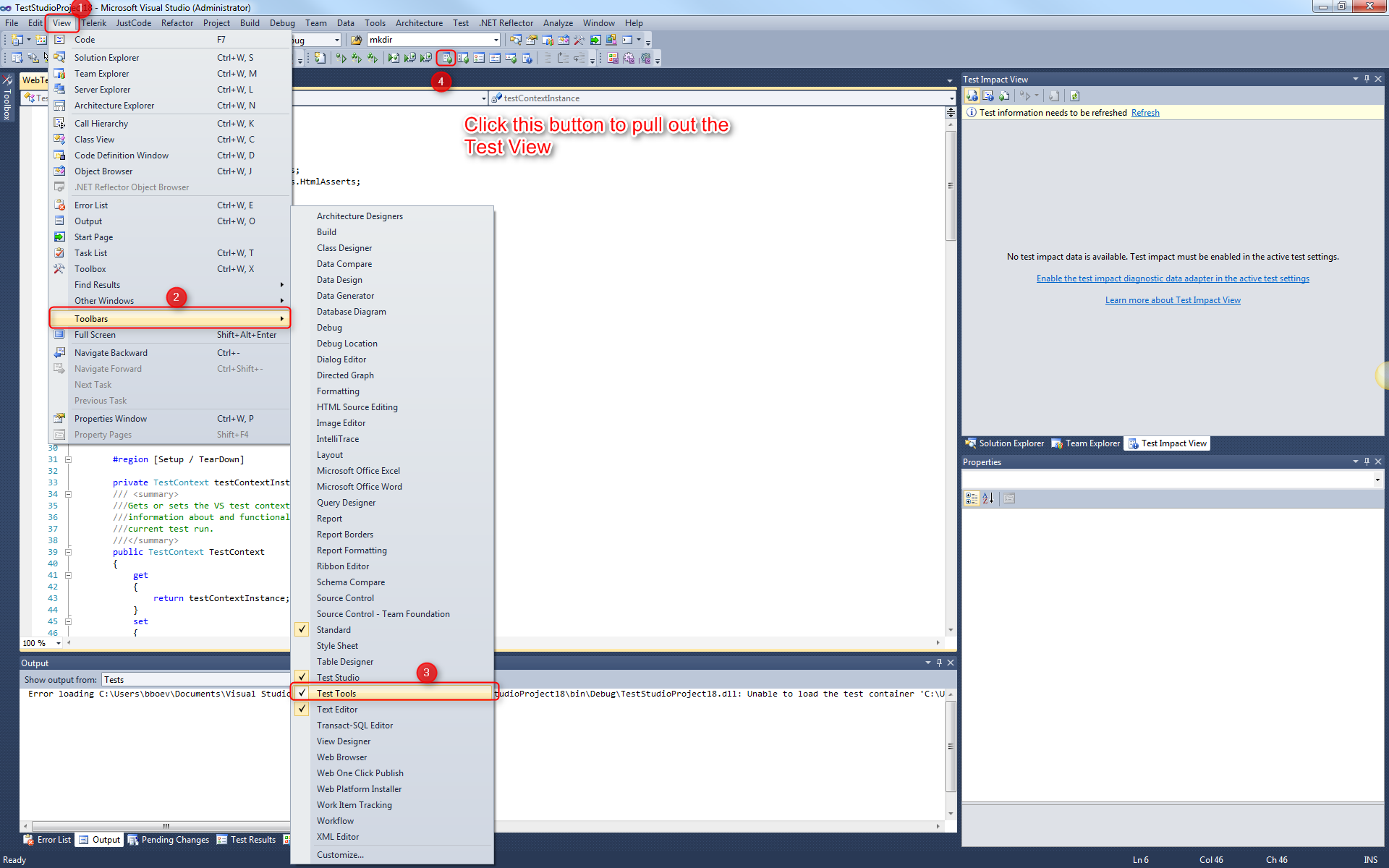Click the green Refresh icon in Test Impact View
The width and height of the screenshot is (1389, 868).
click(x=1074, y=96)
